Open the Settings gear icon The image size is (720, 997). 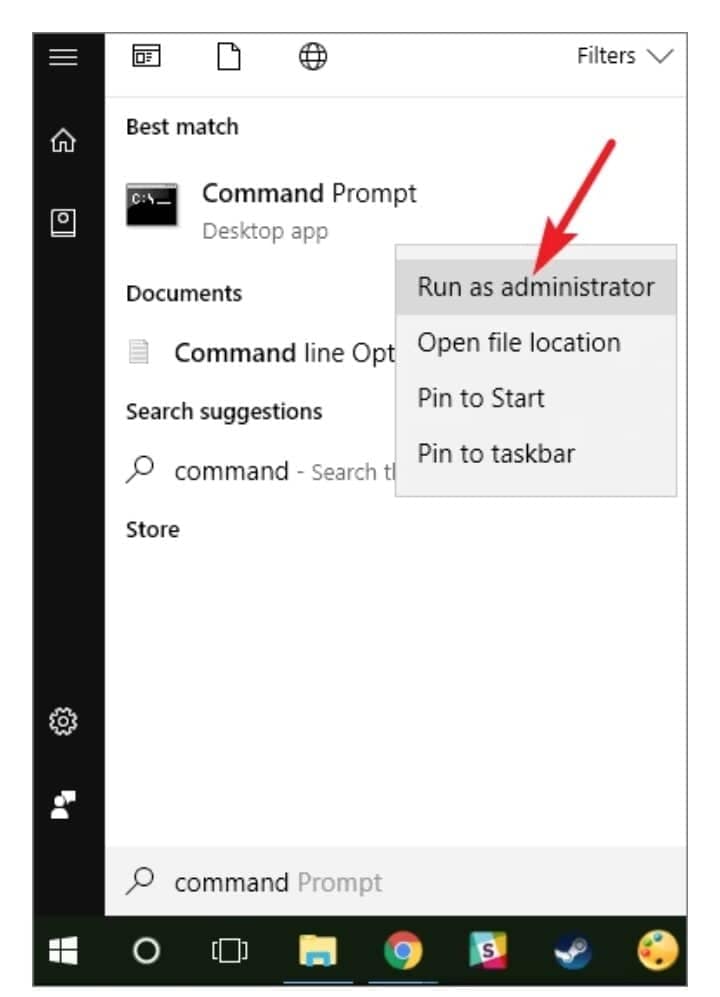click(x=65, y=720)
